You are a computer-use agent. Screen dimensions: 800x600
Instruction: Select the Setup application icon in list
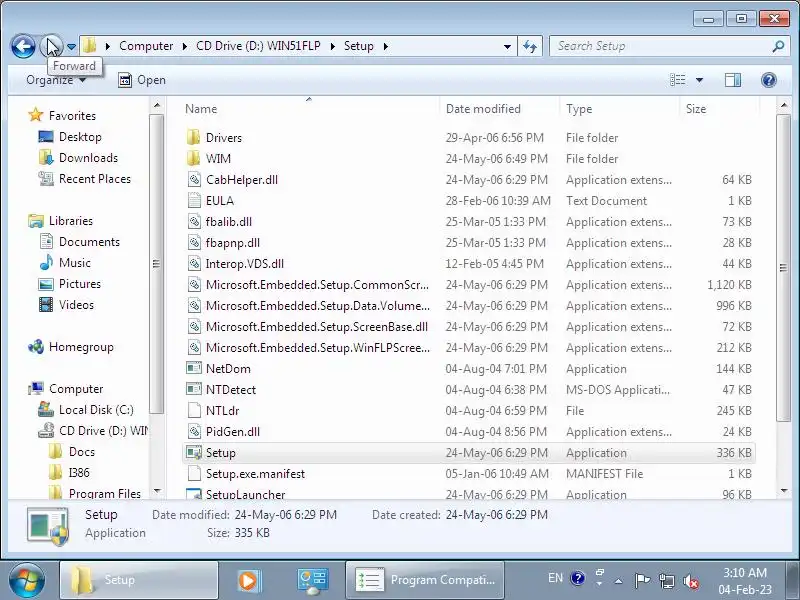click(194, 453)
